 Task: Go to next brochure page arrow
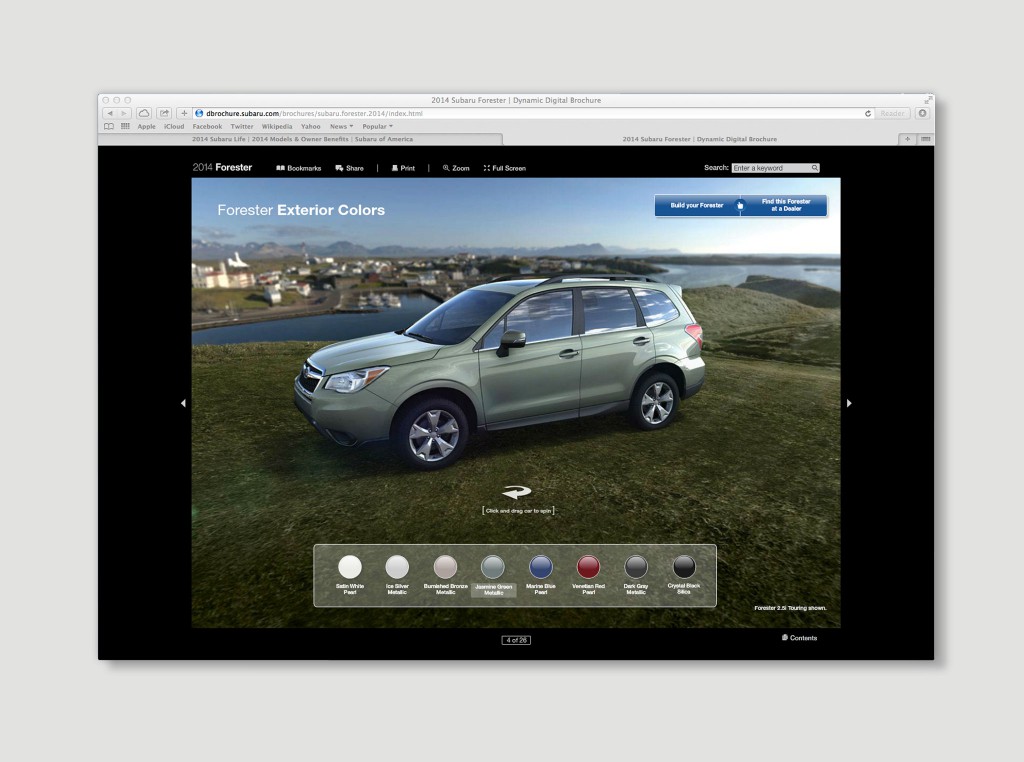[849, 403]
